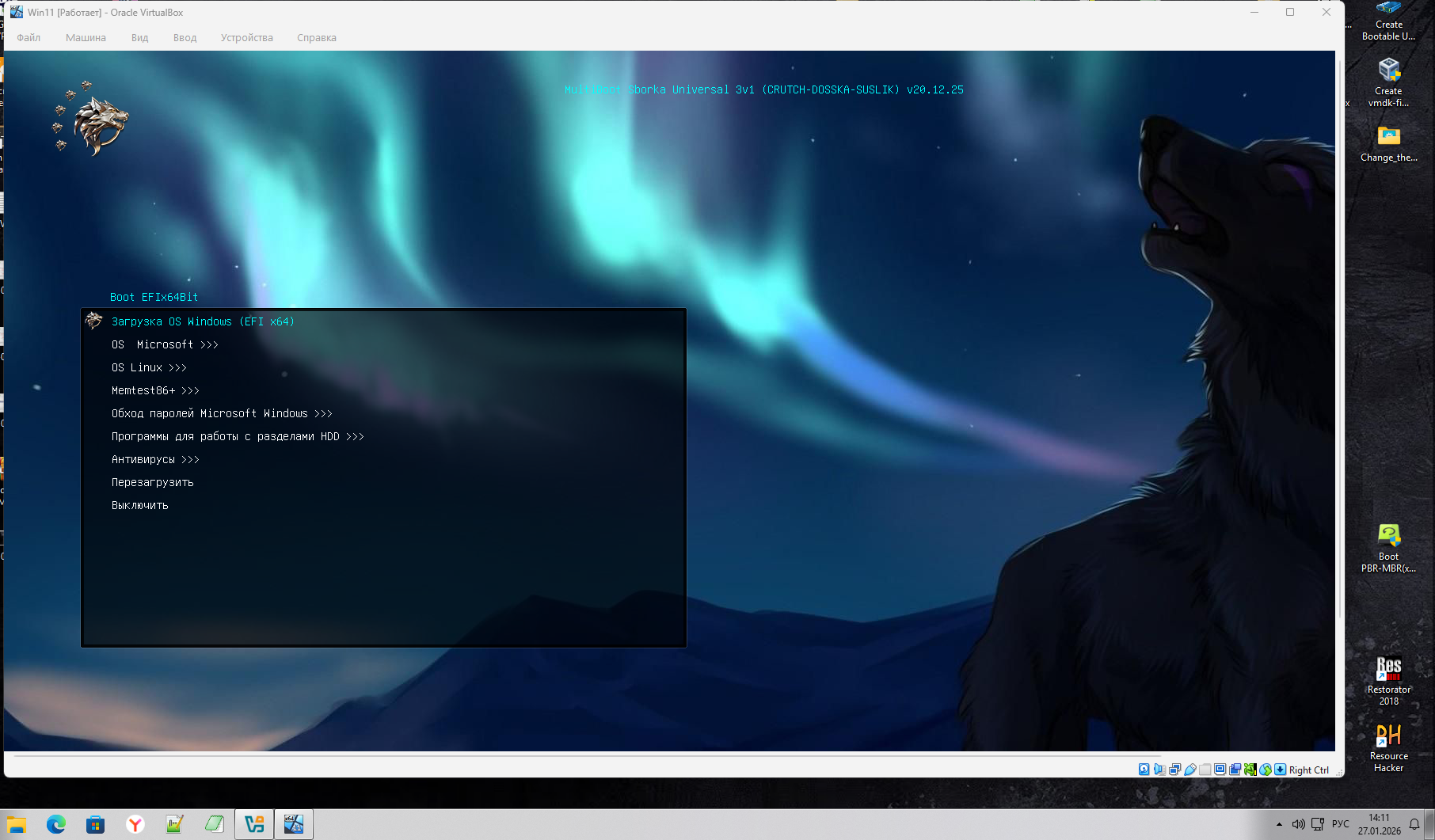Open the notification center bell
Screen dimensions: 1435x840
pos(1414,824)
